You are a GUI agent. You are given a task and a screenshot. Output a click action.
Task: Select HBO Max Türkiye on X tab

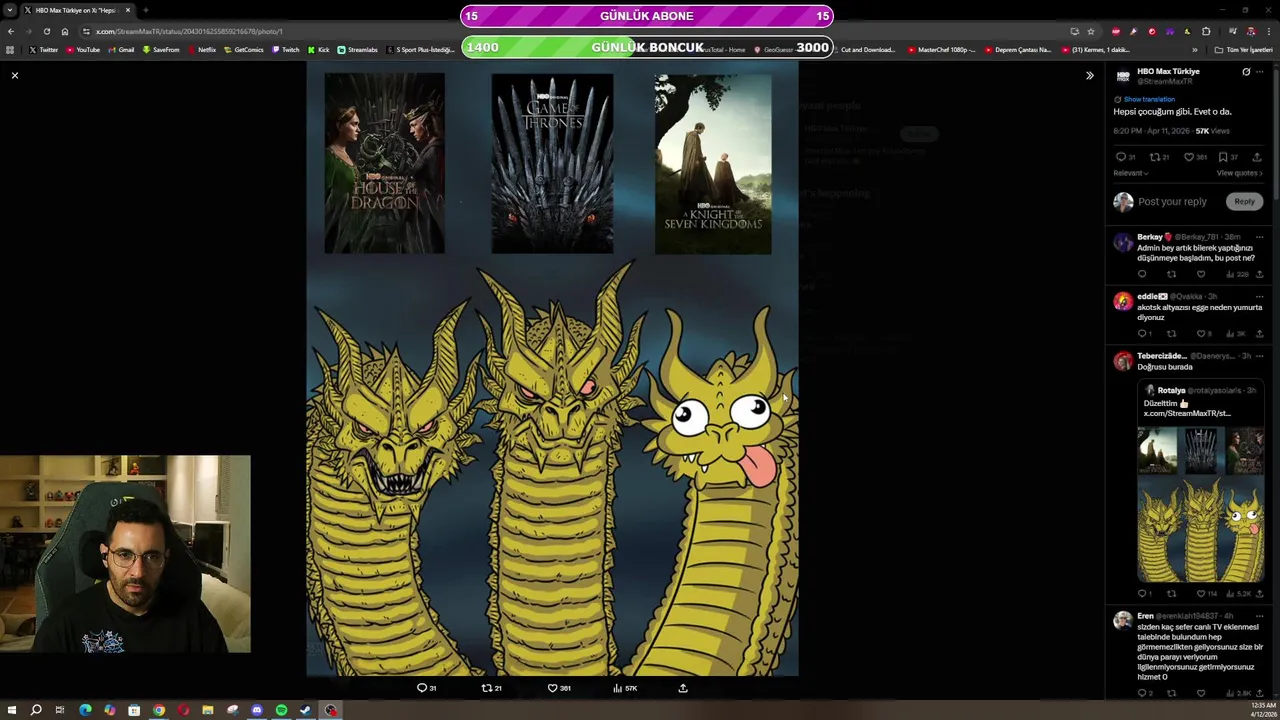(78, 10)
